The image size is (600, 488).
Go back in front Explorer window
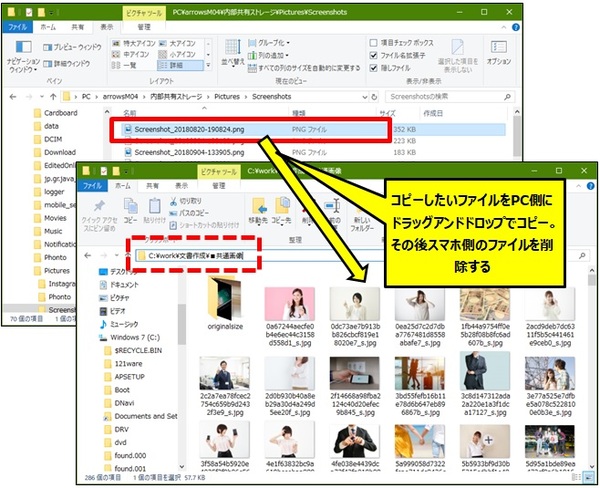click(x=88, y=255)
